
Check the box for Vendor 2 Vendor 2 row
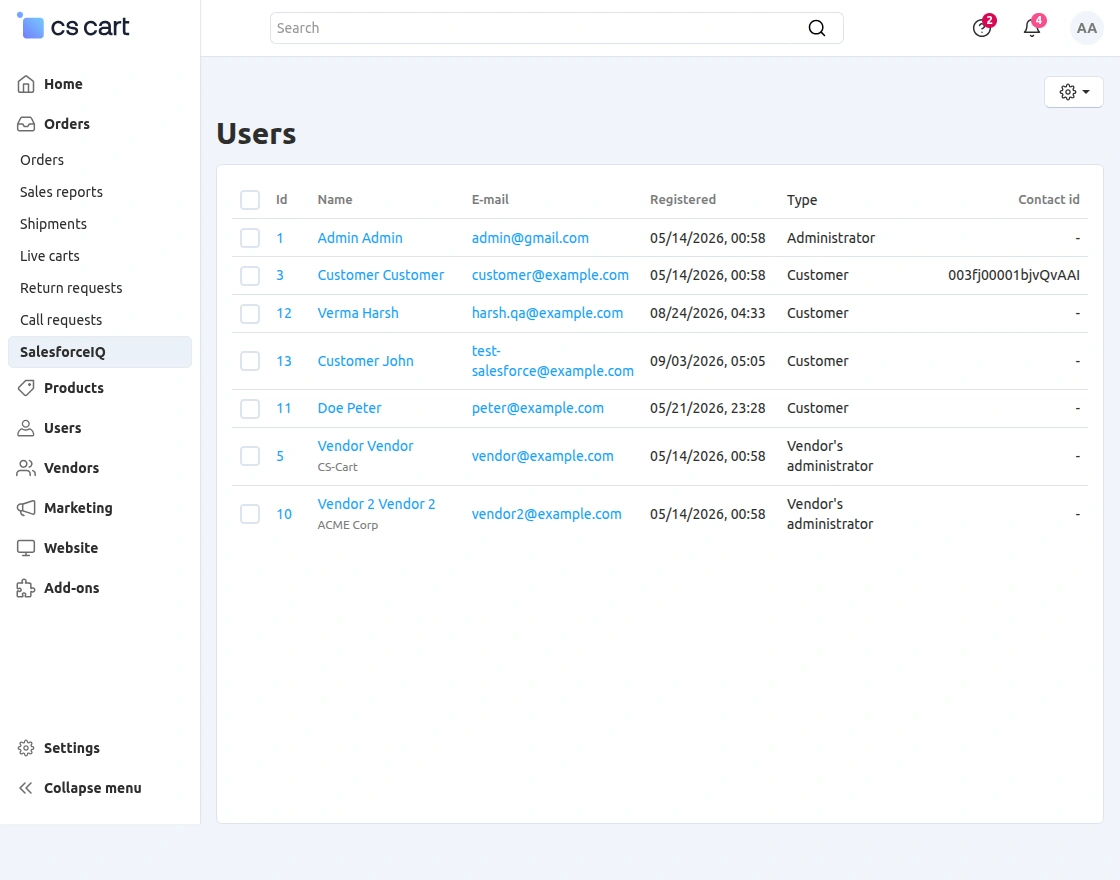coord(250,514)
